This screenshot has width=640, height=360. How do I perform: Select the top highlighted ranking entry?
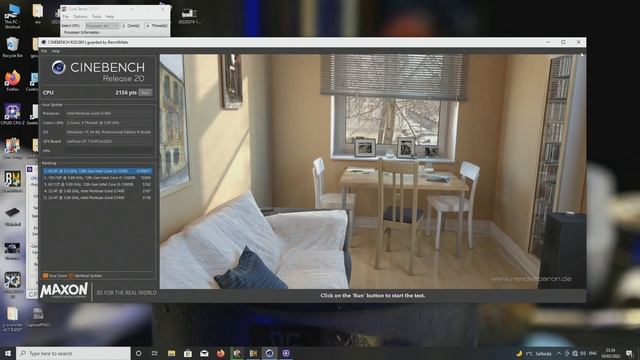98,171
